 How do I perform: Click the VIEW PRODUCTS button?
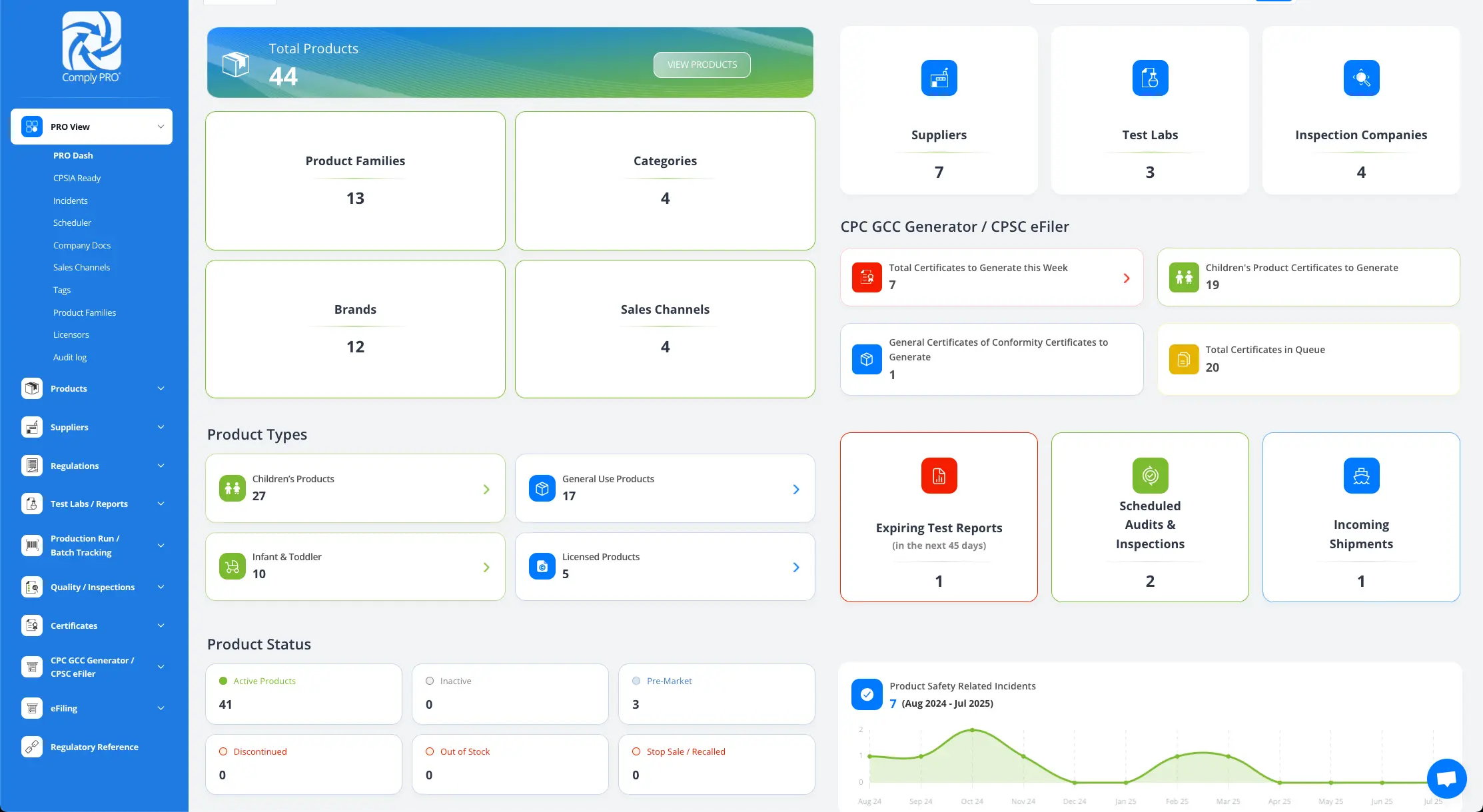[x=702, y=65]
